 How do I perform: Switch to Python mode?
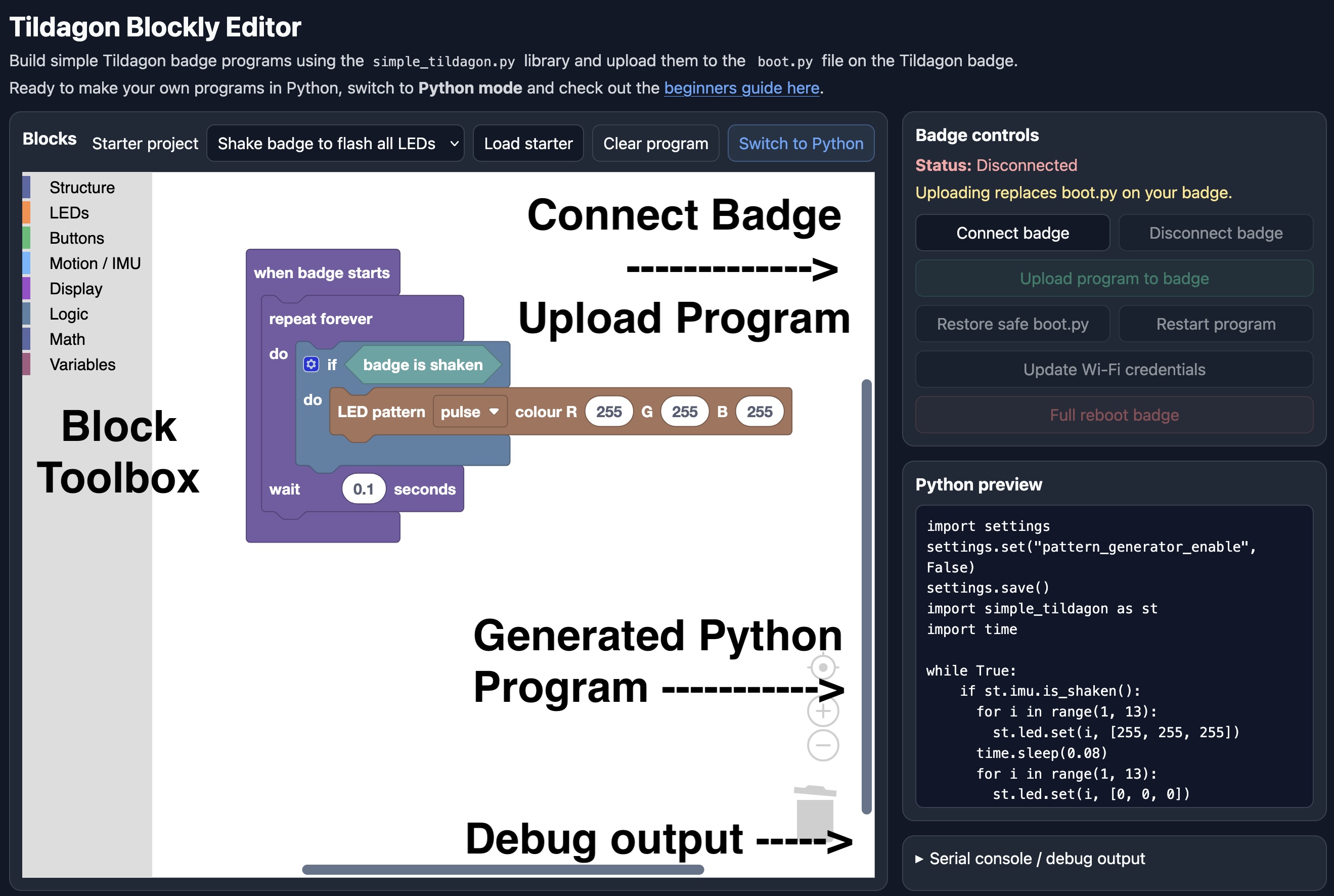pyautogui.click(x=801, y=144)
